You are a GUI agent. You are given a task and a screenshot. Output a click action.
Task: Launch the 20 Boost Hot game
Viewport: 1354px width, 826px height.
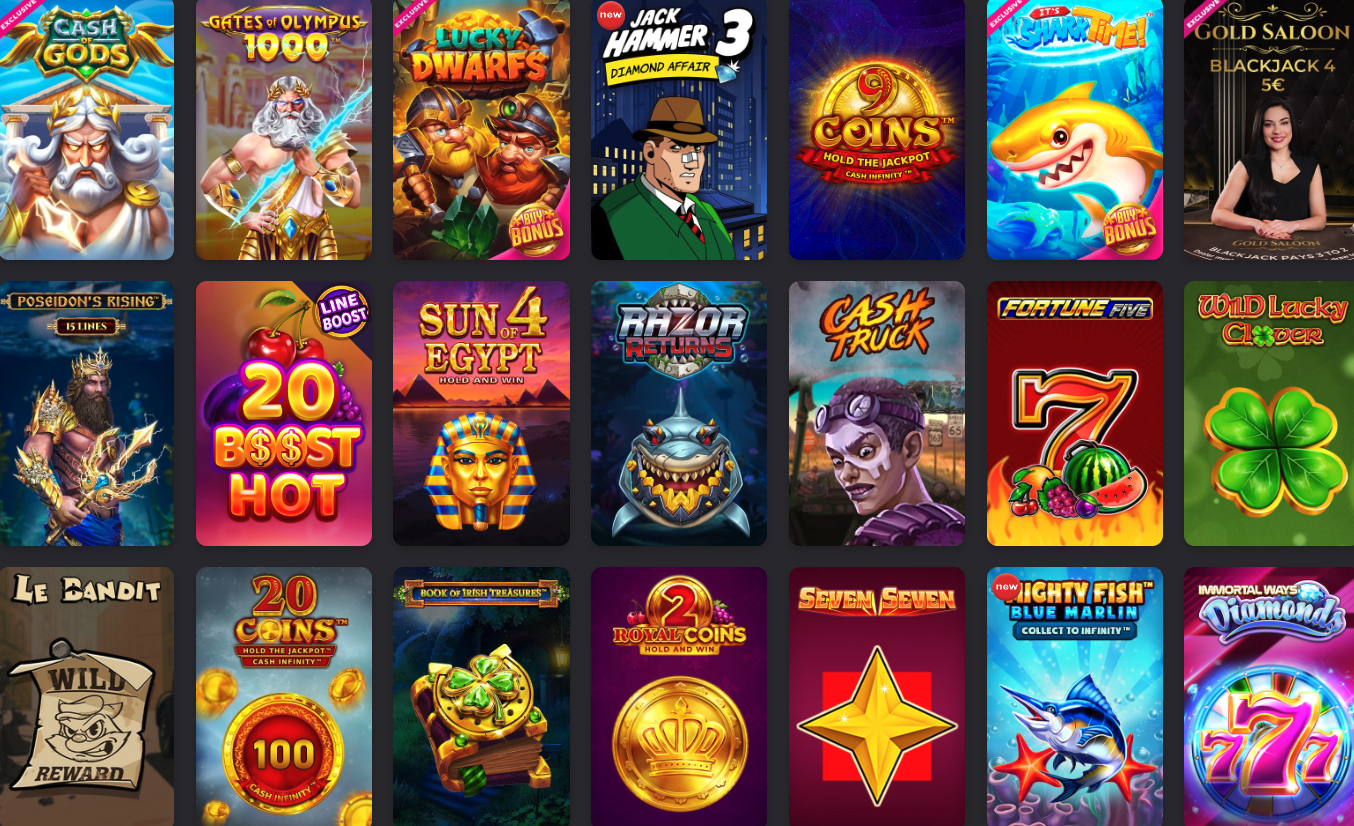click(284, 413)
